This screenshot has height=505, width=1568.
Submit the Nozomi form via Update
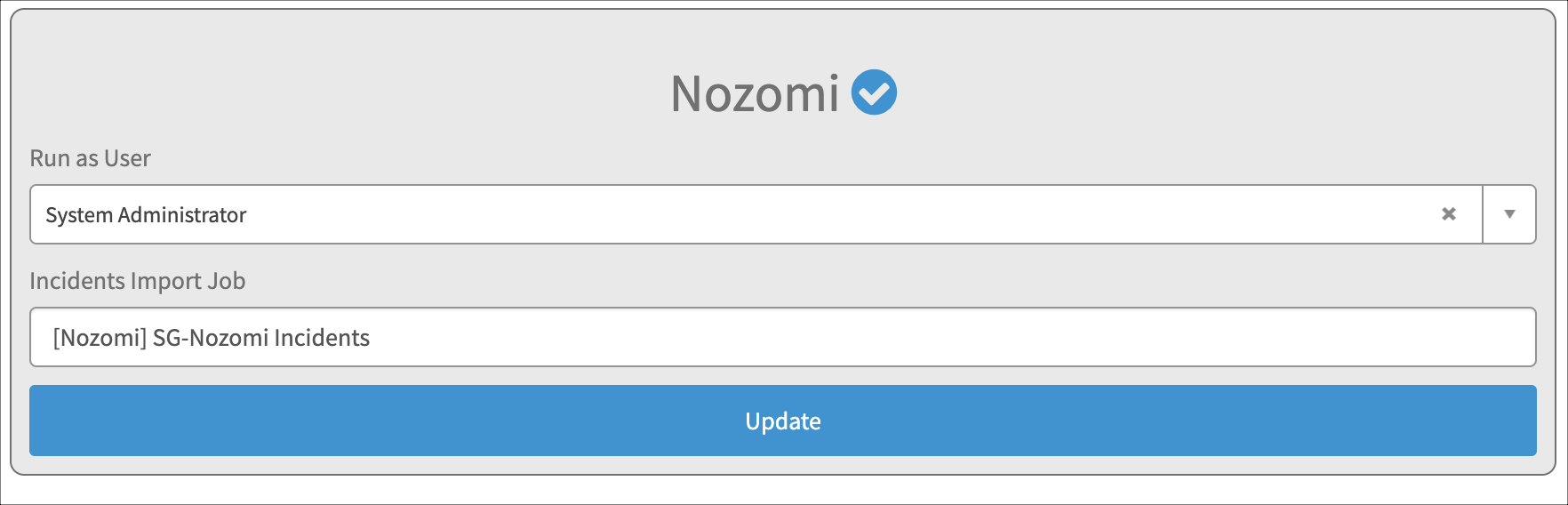(x=782, y=421)
